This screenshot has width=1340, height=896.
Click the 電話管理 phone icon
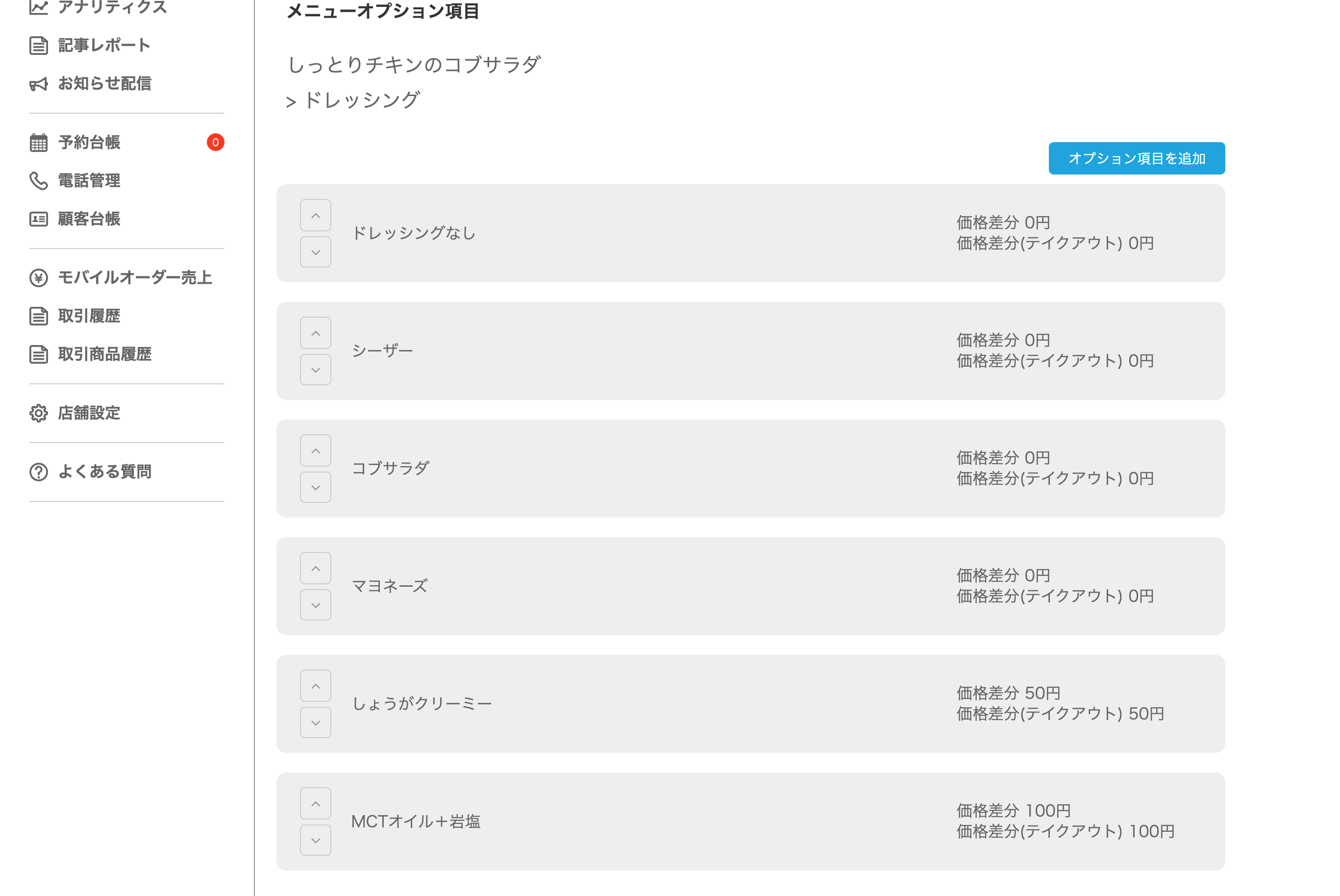coord(38,180)
